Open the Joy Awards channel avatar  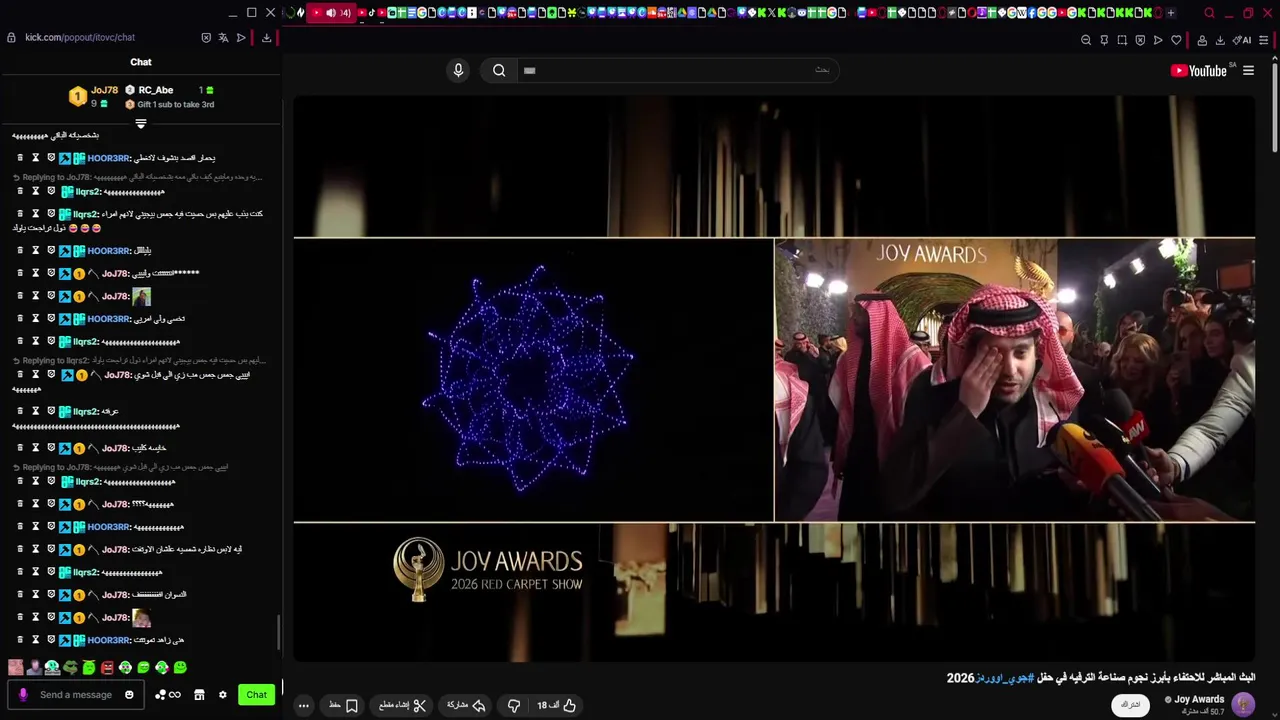tap(1243, 704)
